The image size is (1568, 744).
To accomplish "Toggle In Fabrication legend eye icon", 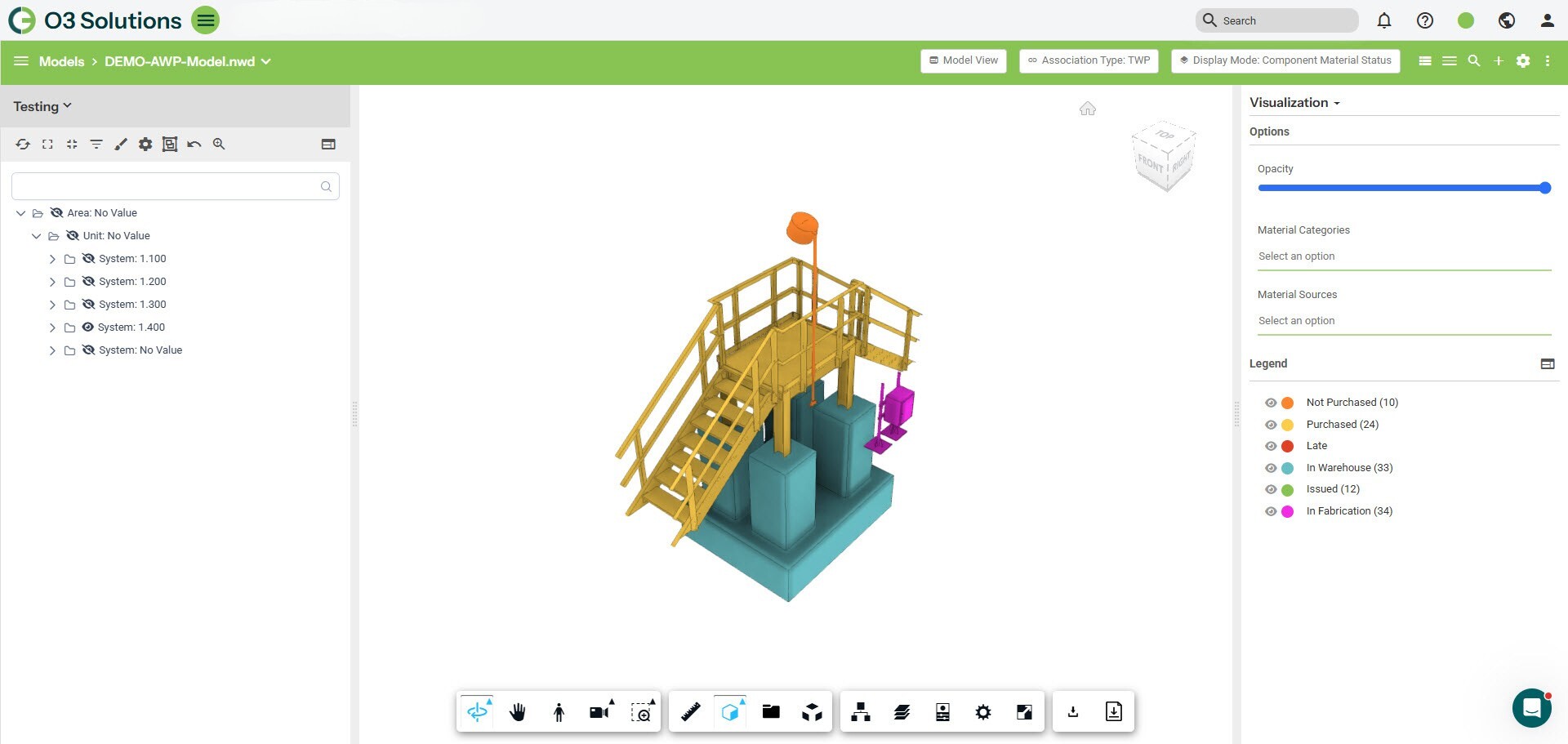I will (1271, 511).
